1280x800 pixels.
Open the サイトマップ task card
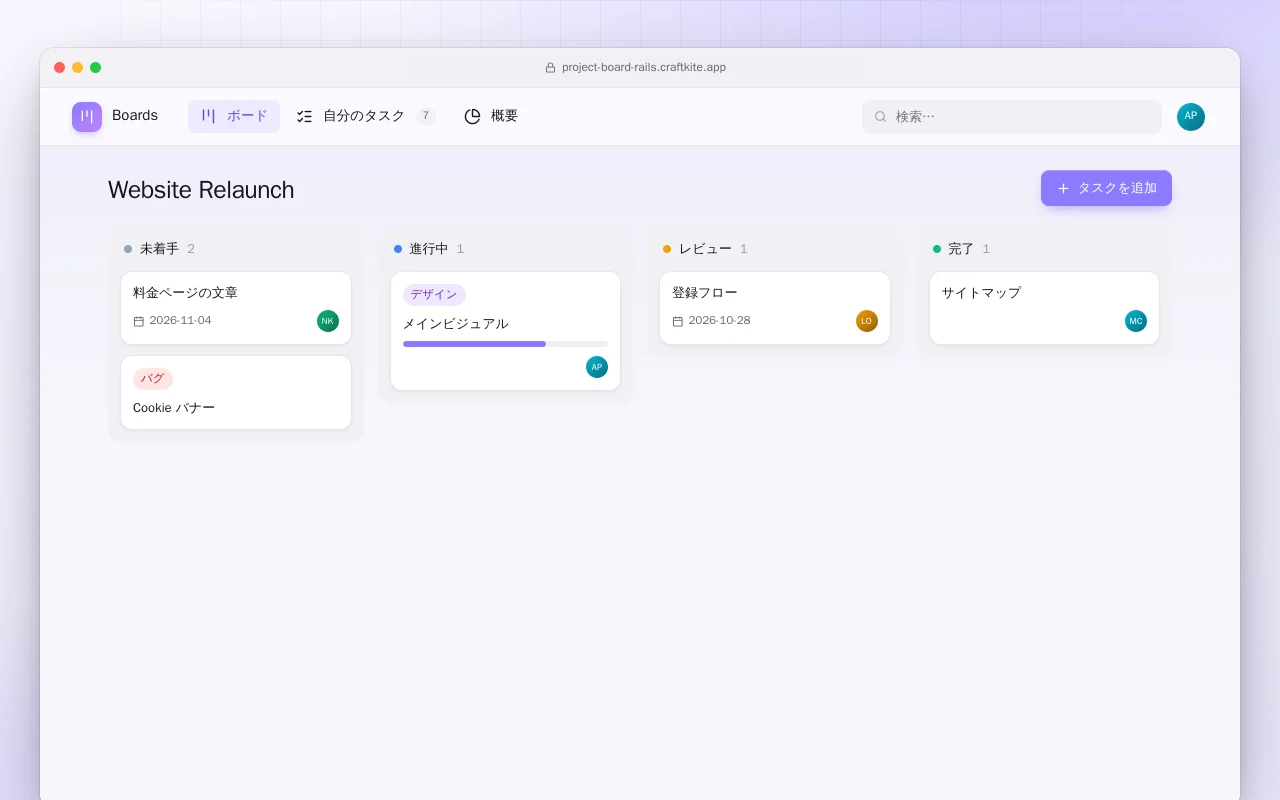coord(1044,308)
